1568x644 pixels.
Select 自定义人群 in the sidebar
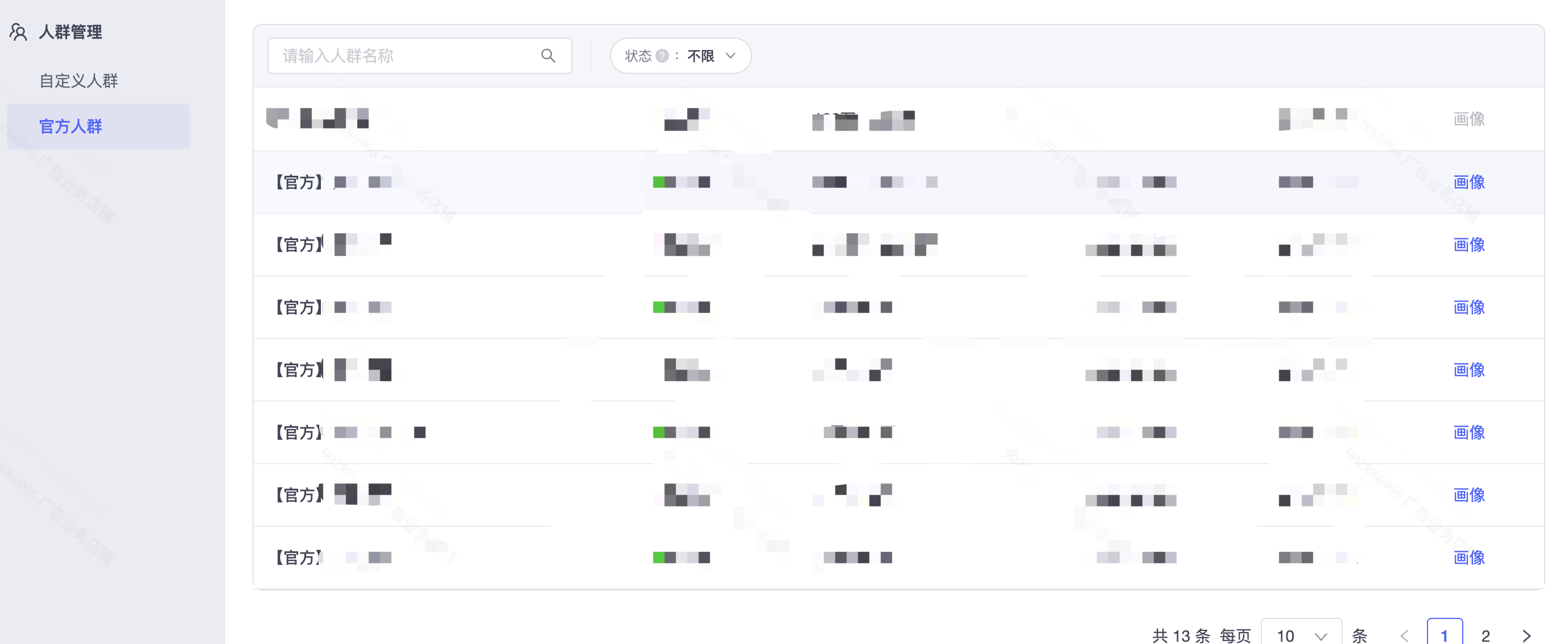tap(79, 81)
